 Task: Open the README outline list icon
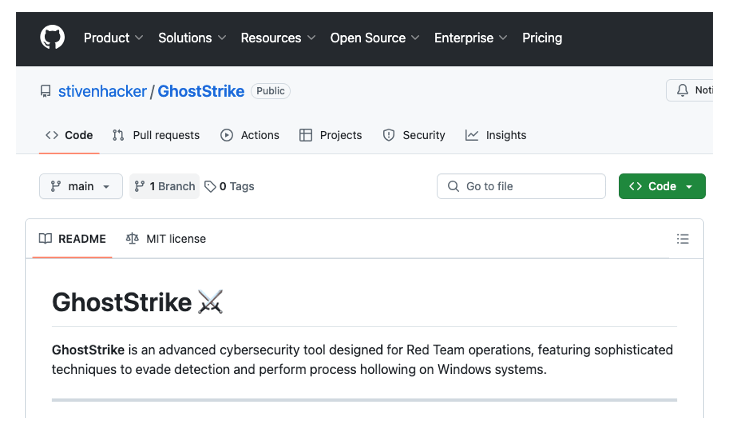click(682, 239)
